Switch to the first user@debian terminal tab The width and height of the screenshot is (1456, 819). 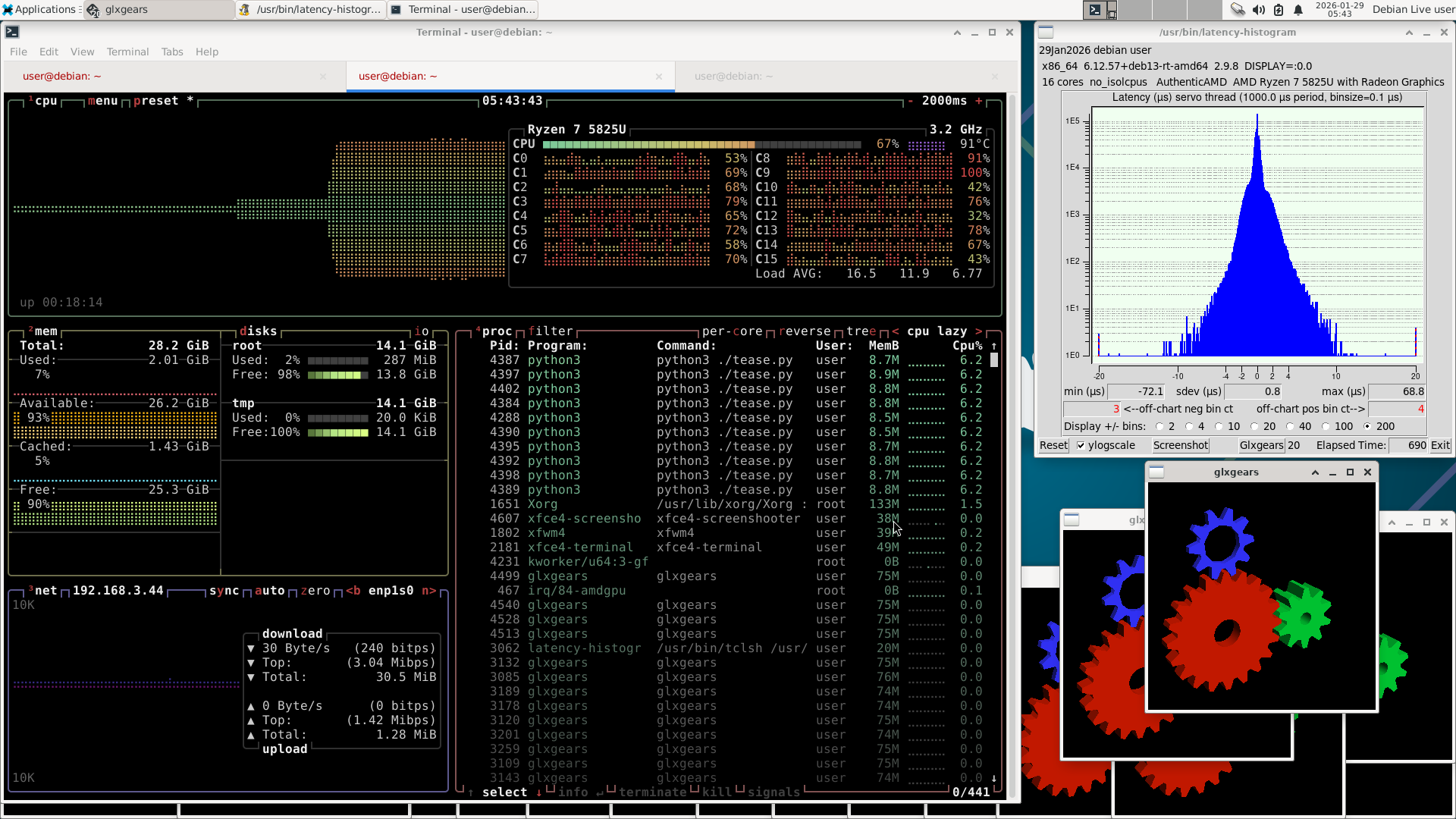click(x=61, y=76)
